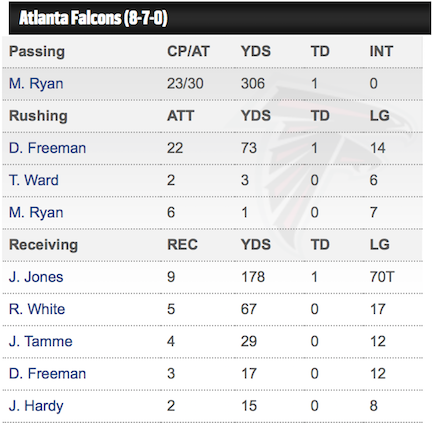Click the CP/AT column header
Screen dimensions: 432x423
188,51
